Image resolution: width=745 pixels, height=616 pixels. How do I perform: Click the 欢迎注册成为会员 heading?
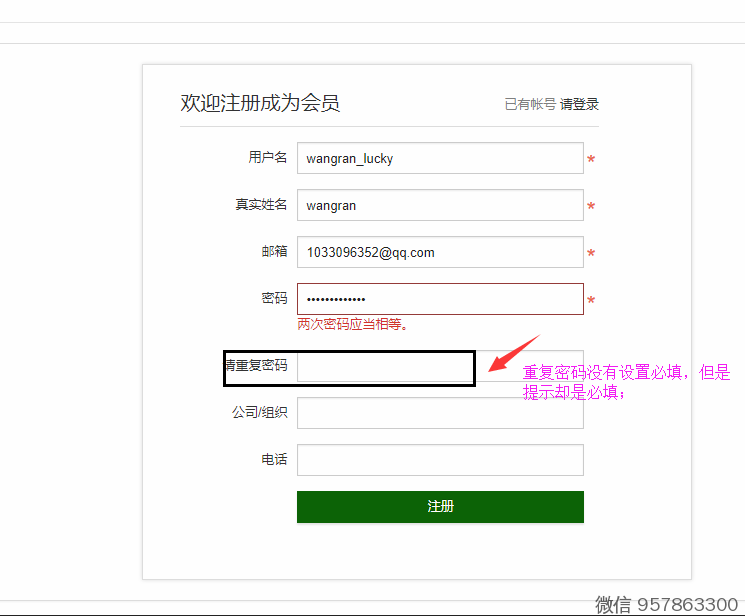[x=260, y=103]
